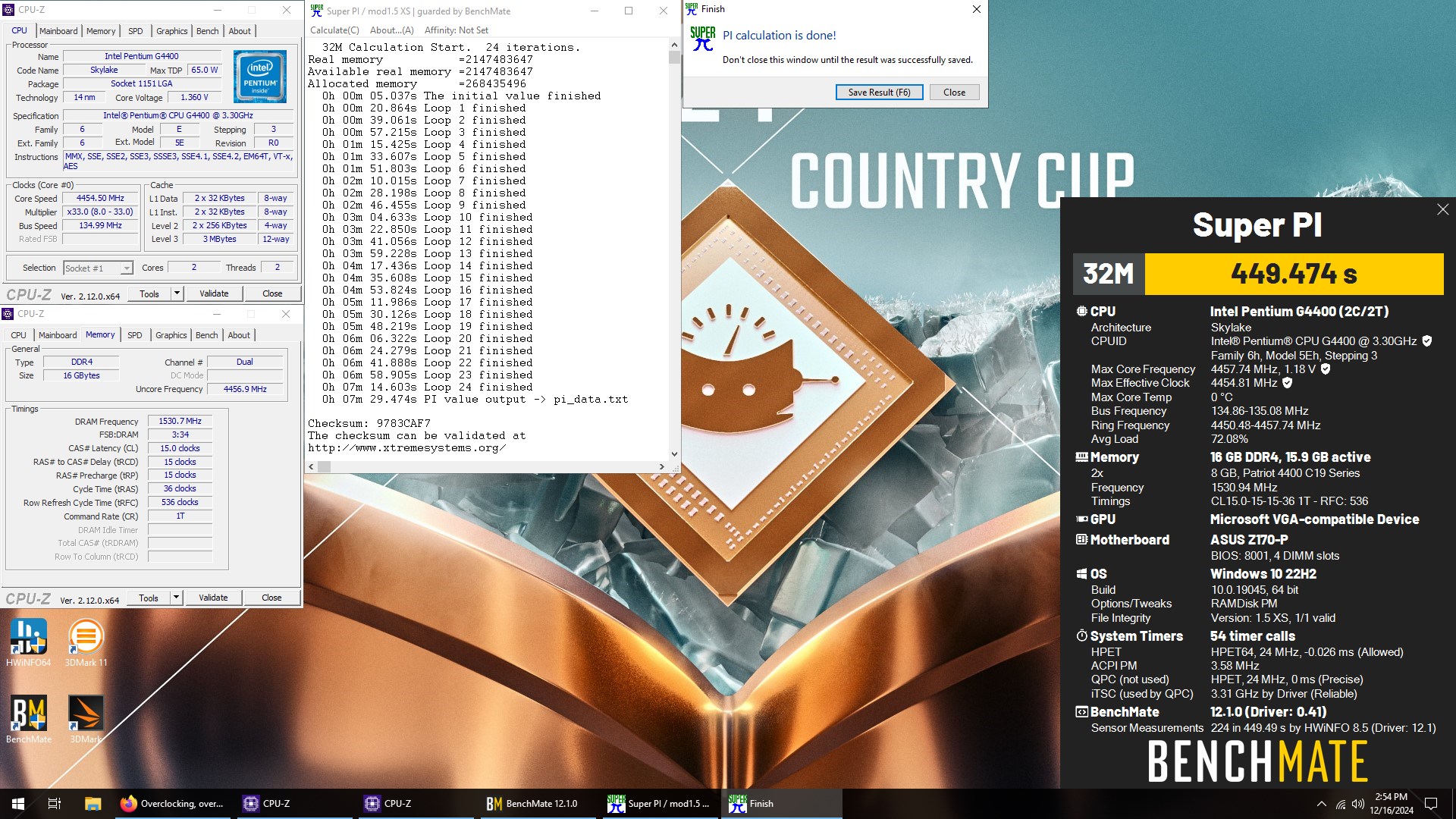Click horizontal scrollbar thumb in Super PI
Image resolution: width=1456 pixels, height=819 pixels.
(324, 466)
